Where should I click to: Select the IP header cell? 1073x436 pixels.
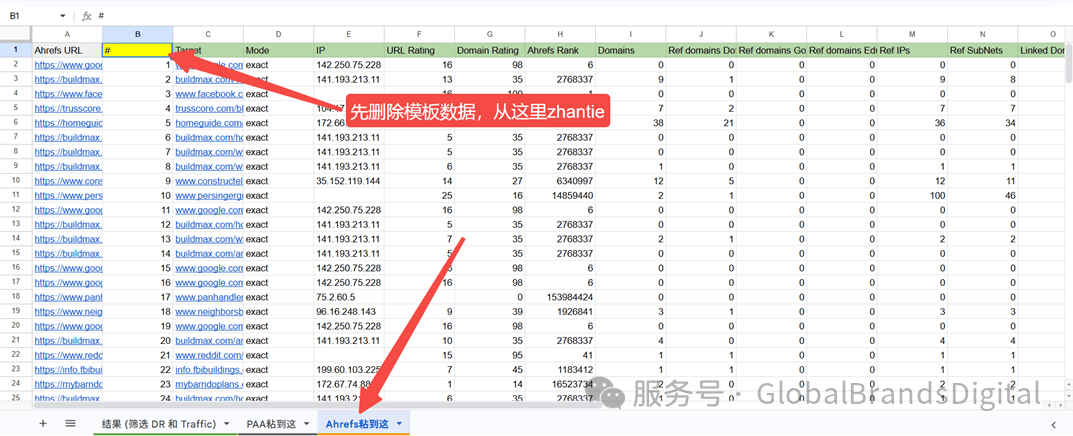(x=349, y=50)
